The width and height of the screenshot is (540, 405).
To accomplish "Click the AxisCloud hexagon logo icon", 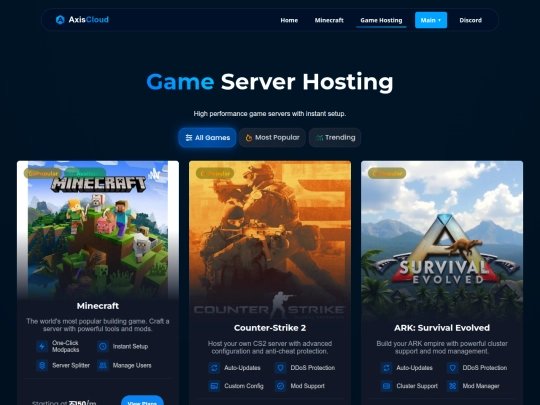I will (x=60, y=20).
